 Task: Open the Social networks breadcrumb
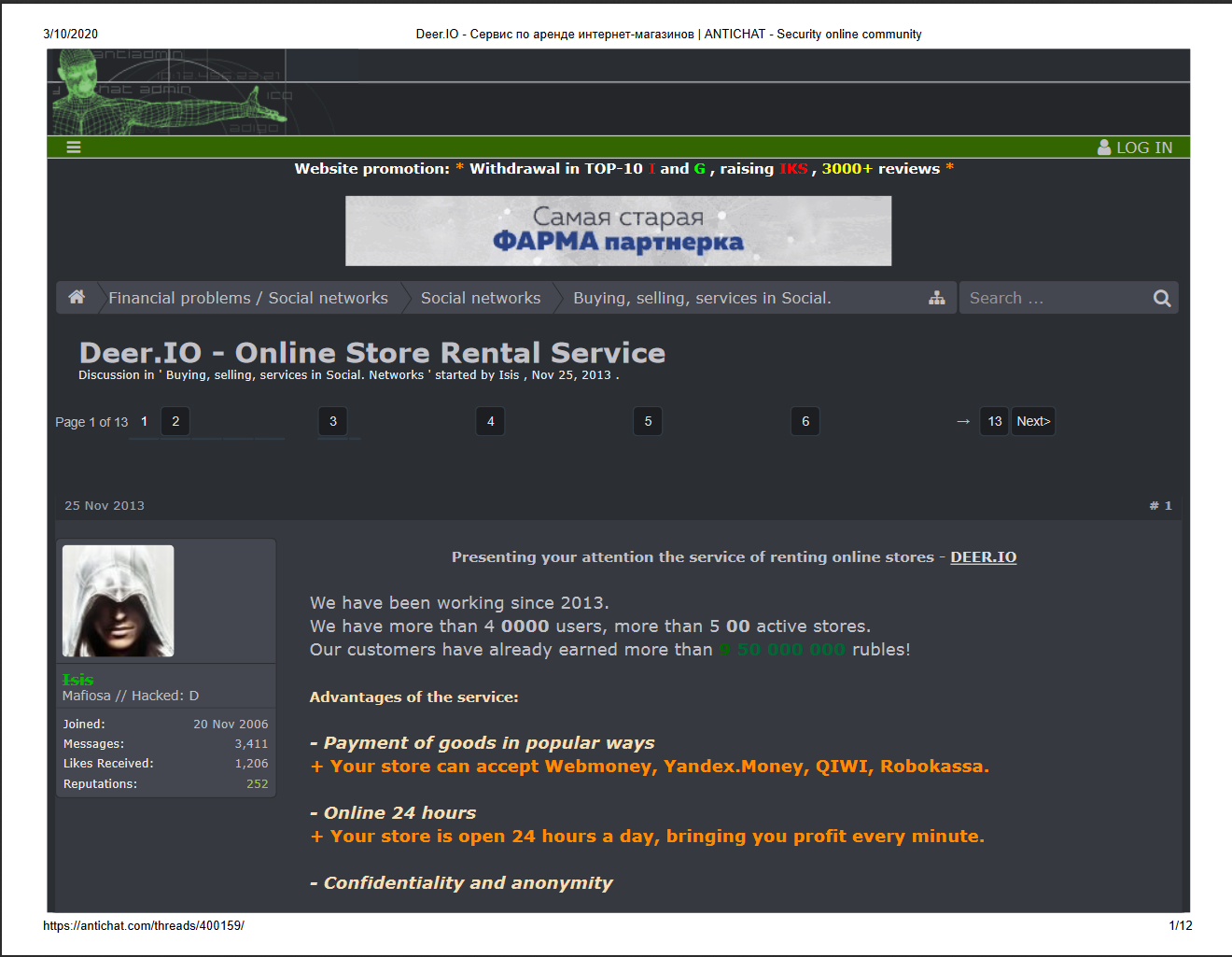click(480, 298)
